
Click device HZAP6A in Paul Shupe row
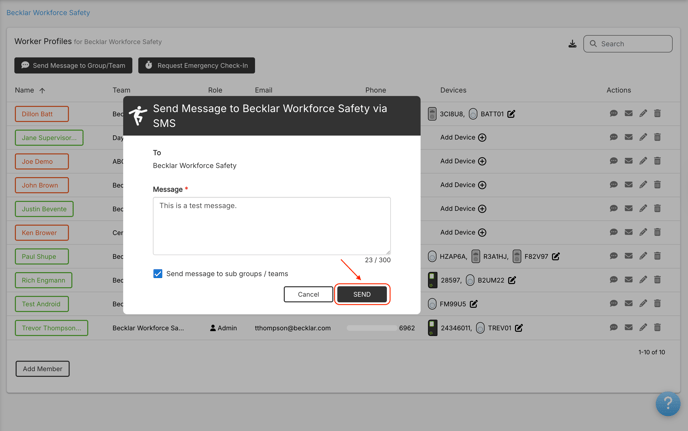448,256
